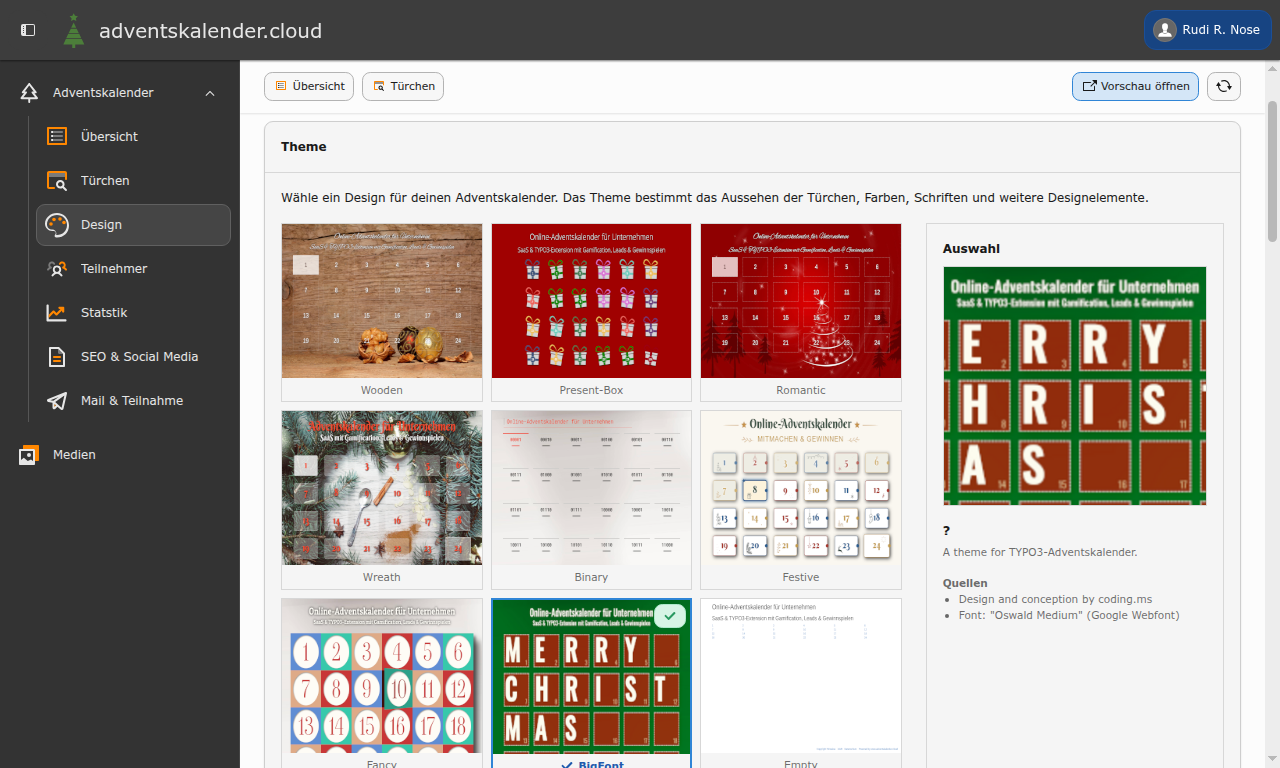Click the page vertical scrollbar
The image size is (1280, 768).
tap(1273, 170)
